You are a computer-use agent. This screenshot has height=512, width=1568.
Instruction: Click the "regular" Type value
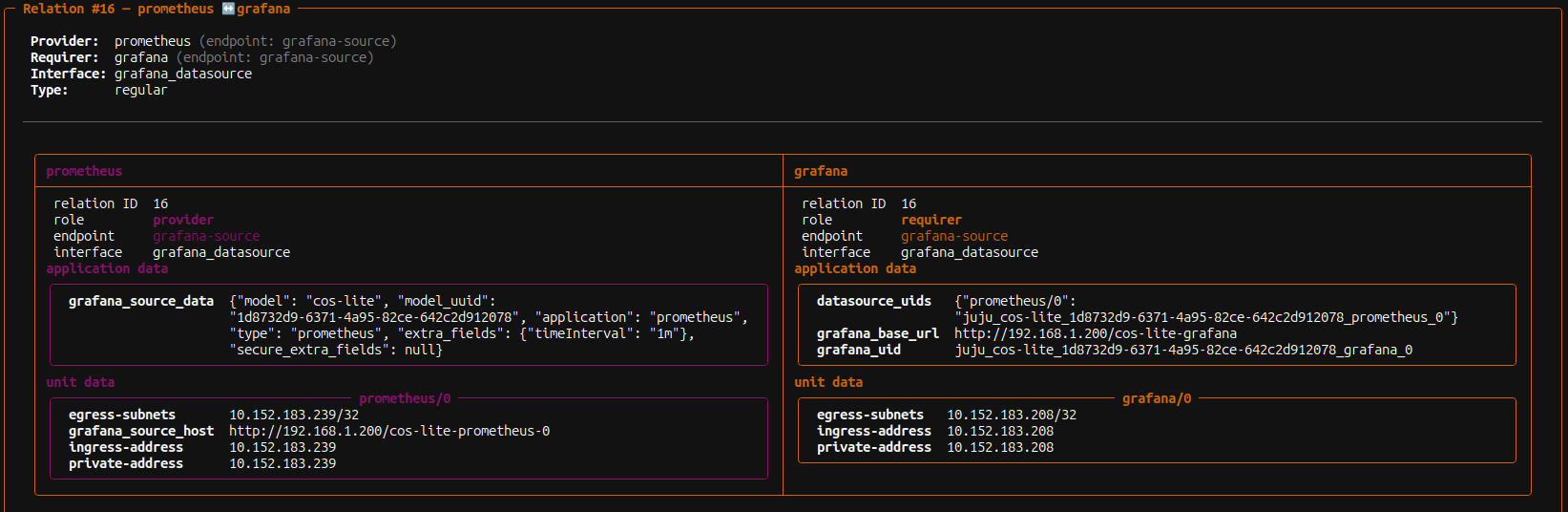point(140,90)
